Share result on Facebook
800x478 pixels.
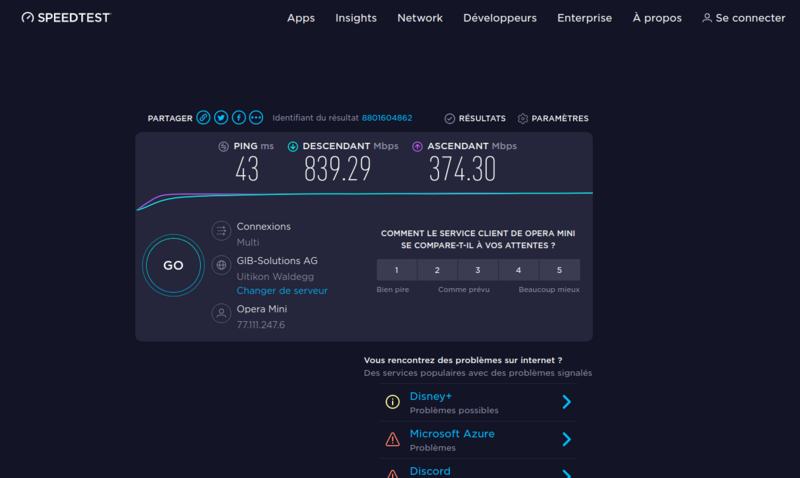point(238,118)
